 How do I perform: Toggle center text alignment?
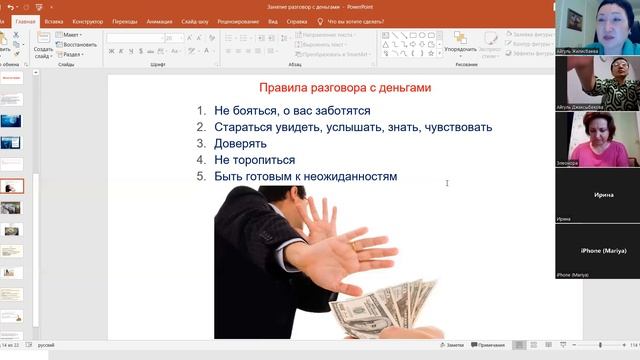pos(238,51)
